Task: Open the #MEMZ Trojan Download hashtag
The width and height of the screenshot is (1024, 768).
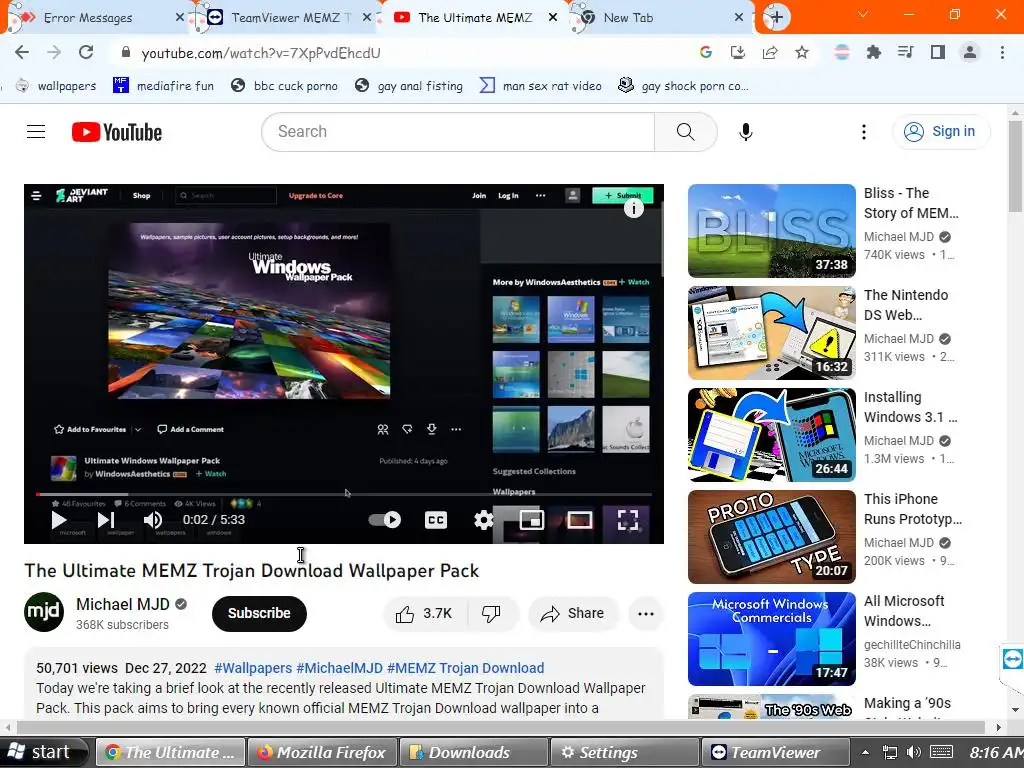Action: 465,668
